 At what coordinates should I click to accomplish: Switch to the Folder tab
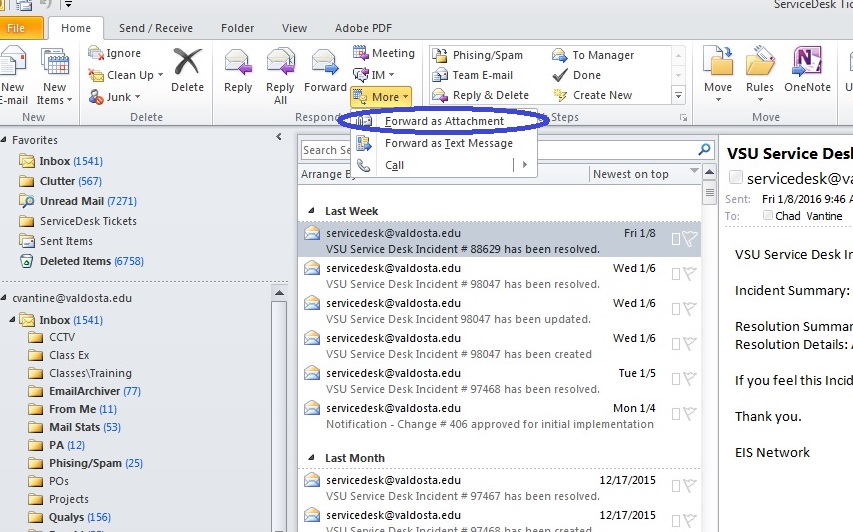point(237,28)
